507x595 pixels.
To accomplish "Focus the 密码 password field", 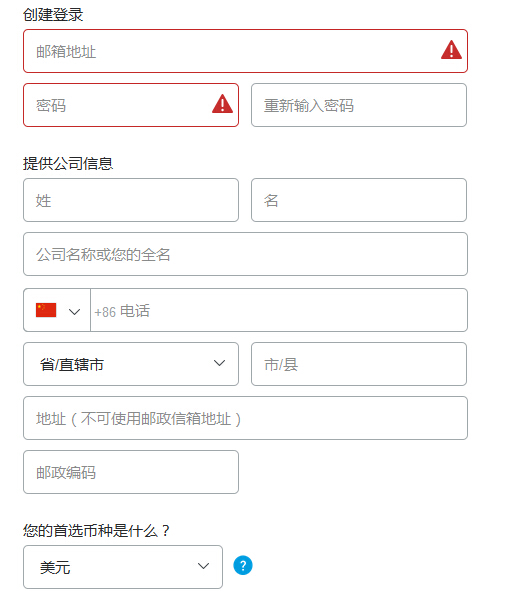I will click(131, 105).
